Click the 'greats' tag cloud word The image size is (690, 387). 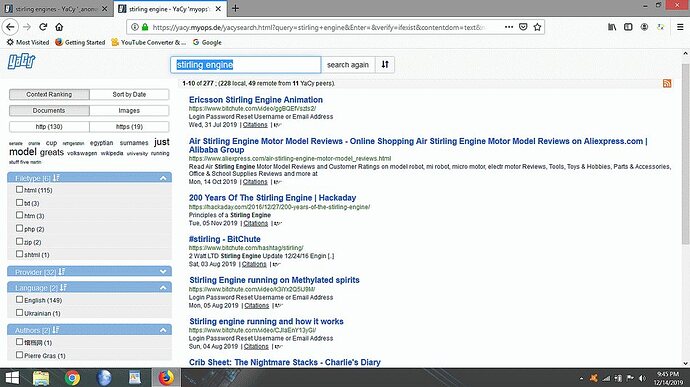click(x=52, y=152)
